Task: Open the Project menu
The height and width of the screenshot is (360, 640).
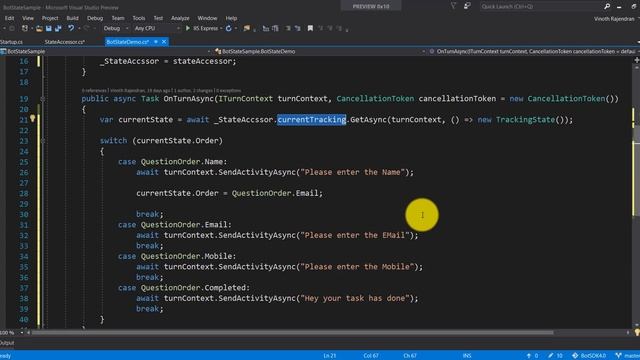Action: pos(50,18)
